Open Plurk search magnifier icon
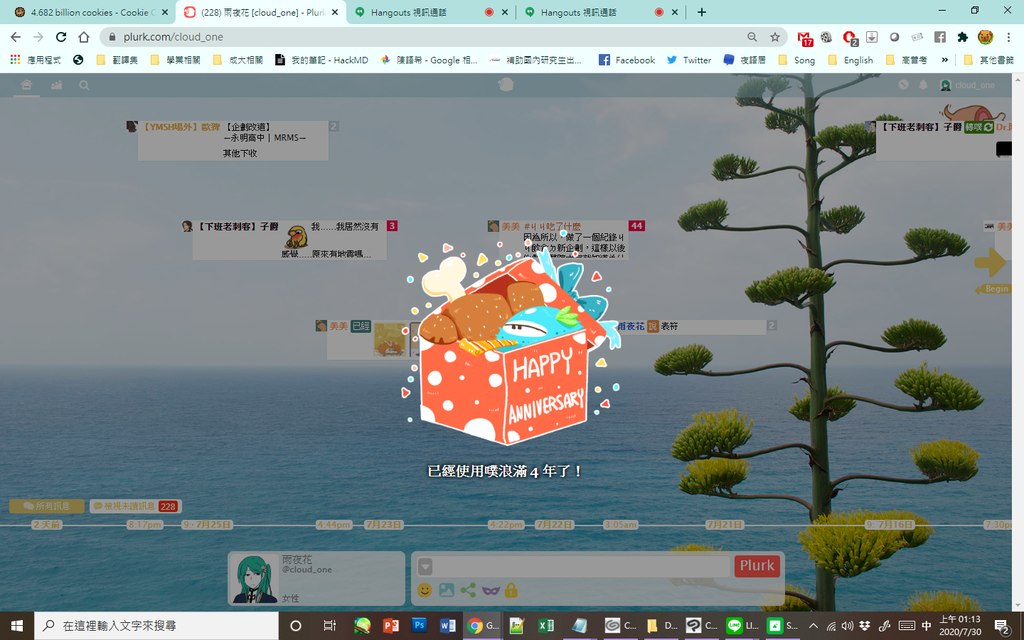This screenshot has width=1024, height=640. pos(84,85)
